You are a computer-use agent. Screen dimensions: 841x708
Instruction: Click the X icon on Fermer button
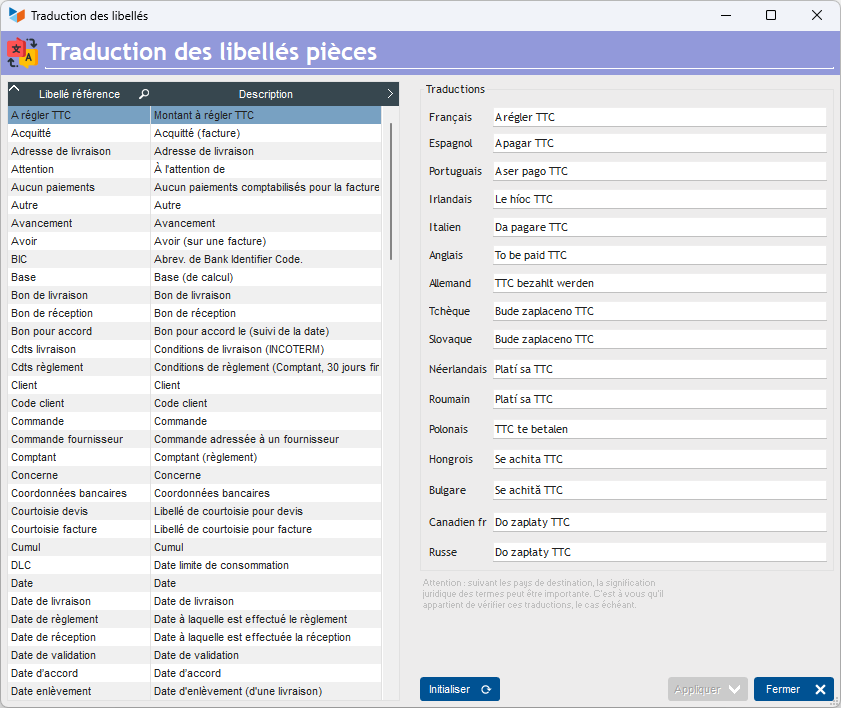pyautogui.click(x=820, y=689)
